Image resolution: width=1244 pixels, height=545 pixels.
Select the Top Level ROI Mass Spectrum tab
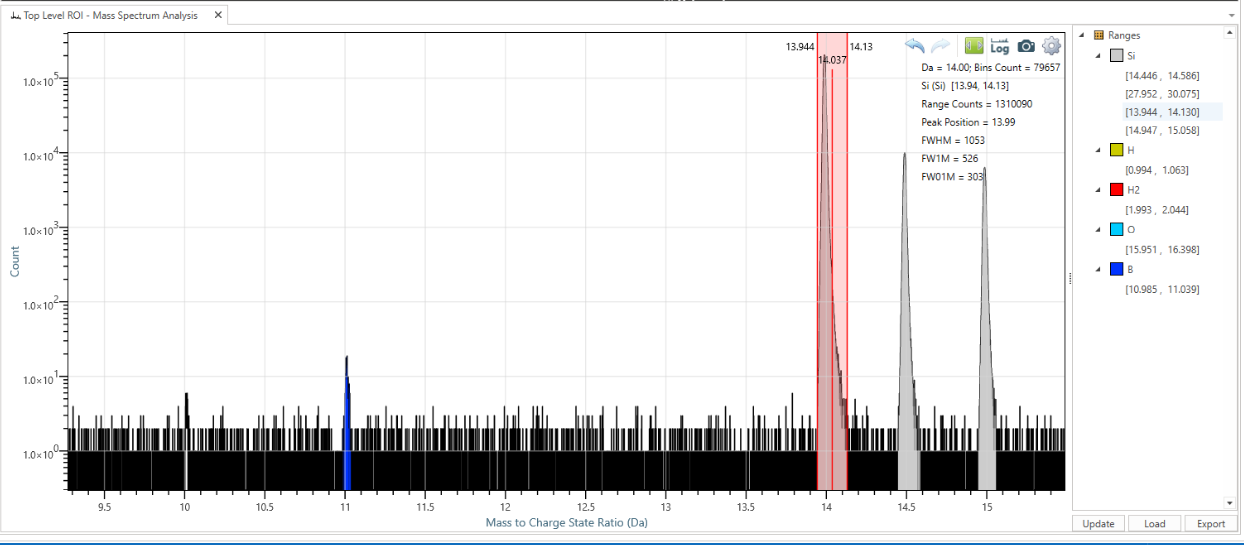(113, 16)
